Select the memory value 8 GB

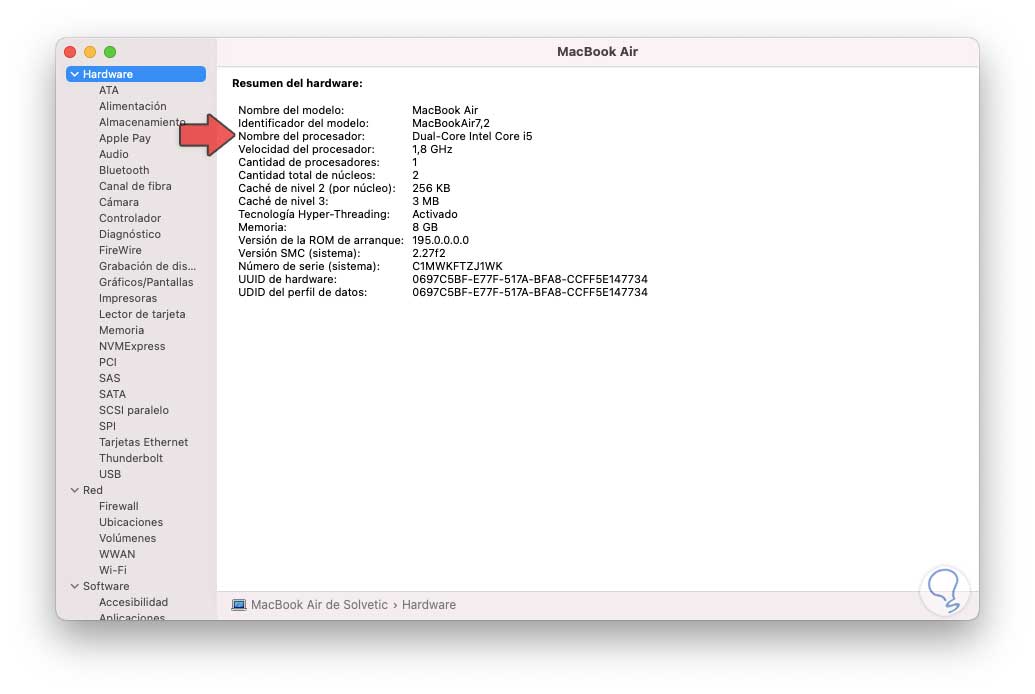coord(425,227)
